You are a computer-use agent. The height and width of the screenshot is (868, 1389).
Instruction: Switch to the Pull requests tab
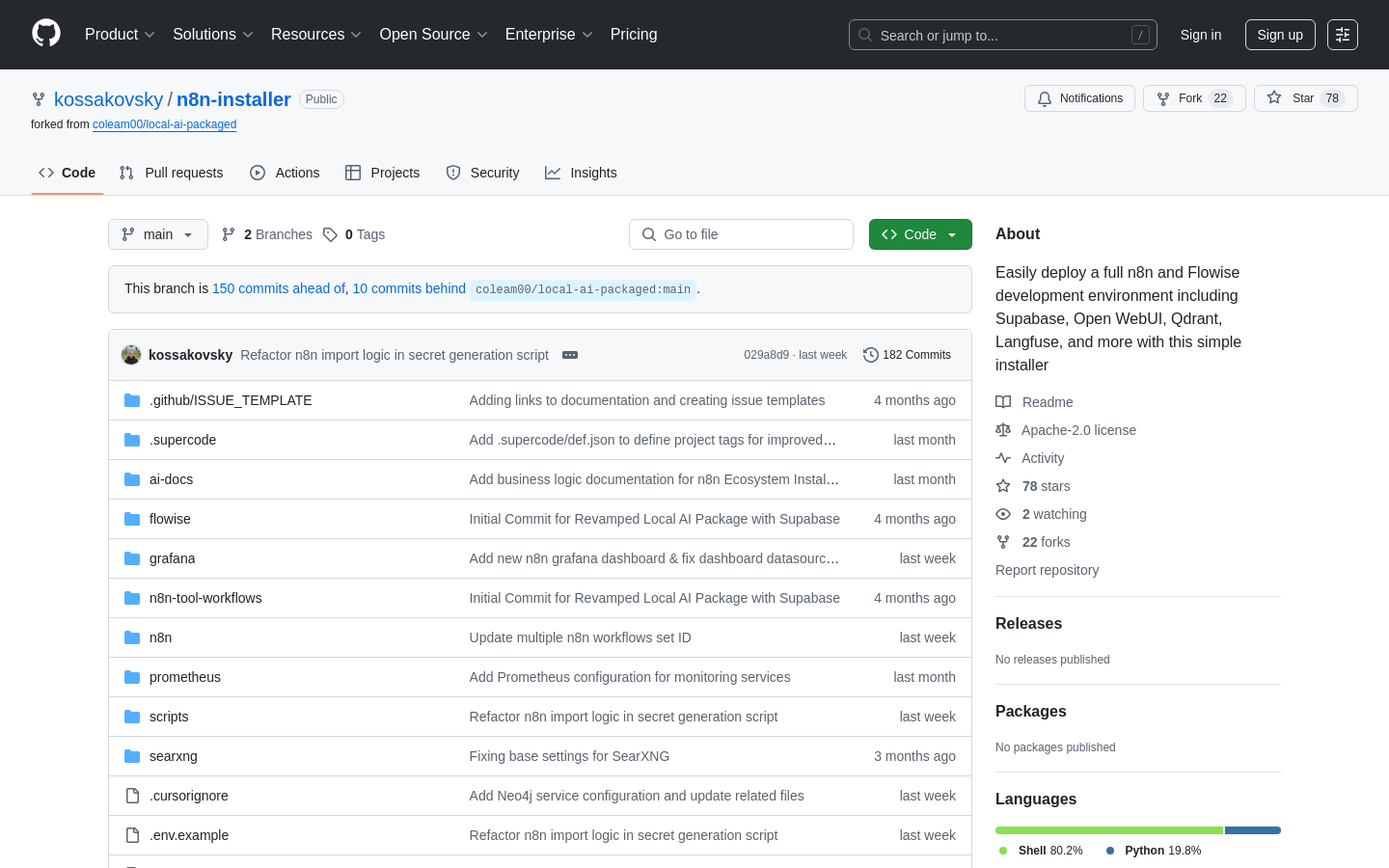[x=171, y=173]
